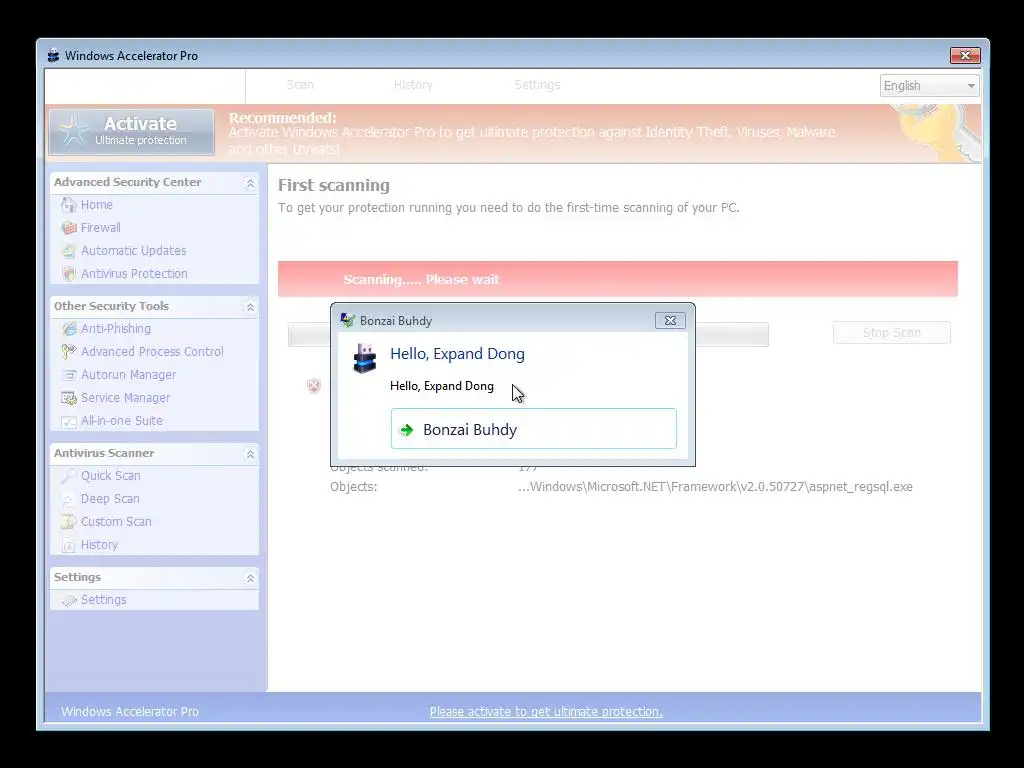
Task: Click Windows Accelerator Pro status bar label
Action: [x=129, y=712]
